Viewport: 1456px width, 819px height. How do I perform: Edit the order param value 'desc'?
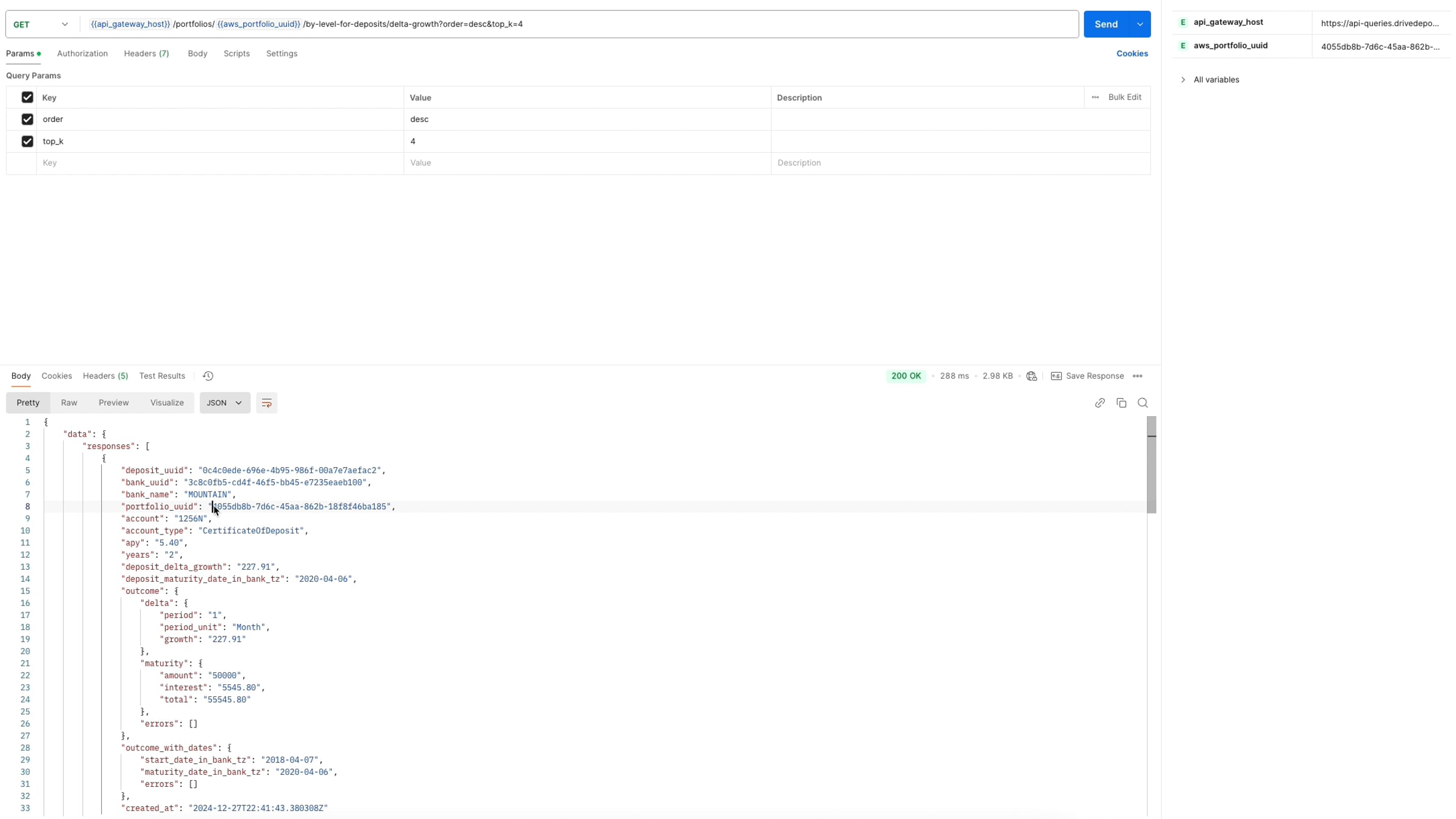[587, 119]
